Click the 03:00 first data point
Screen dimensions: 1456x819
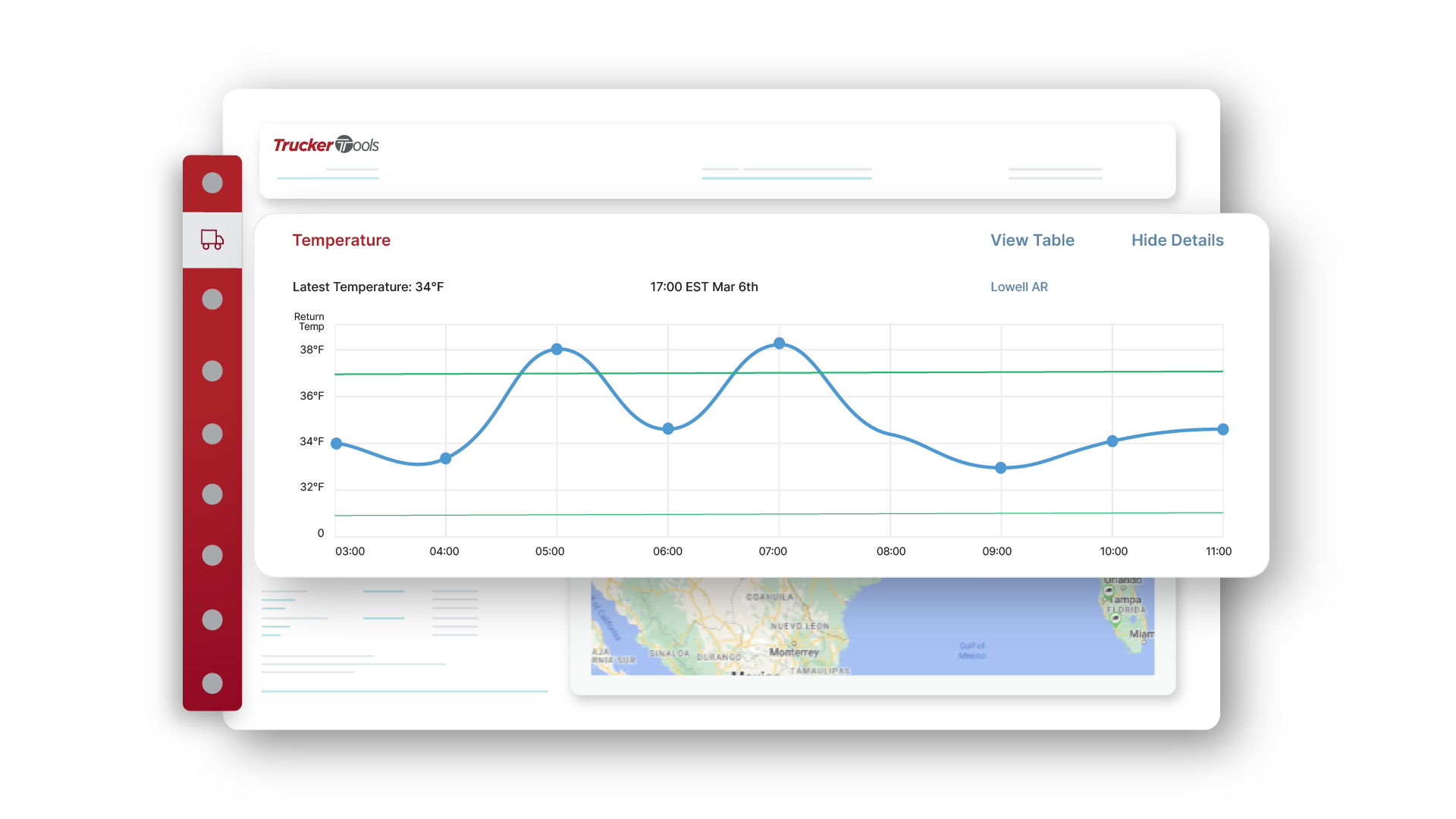pos(337,444)
